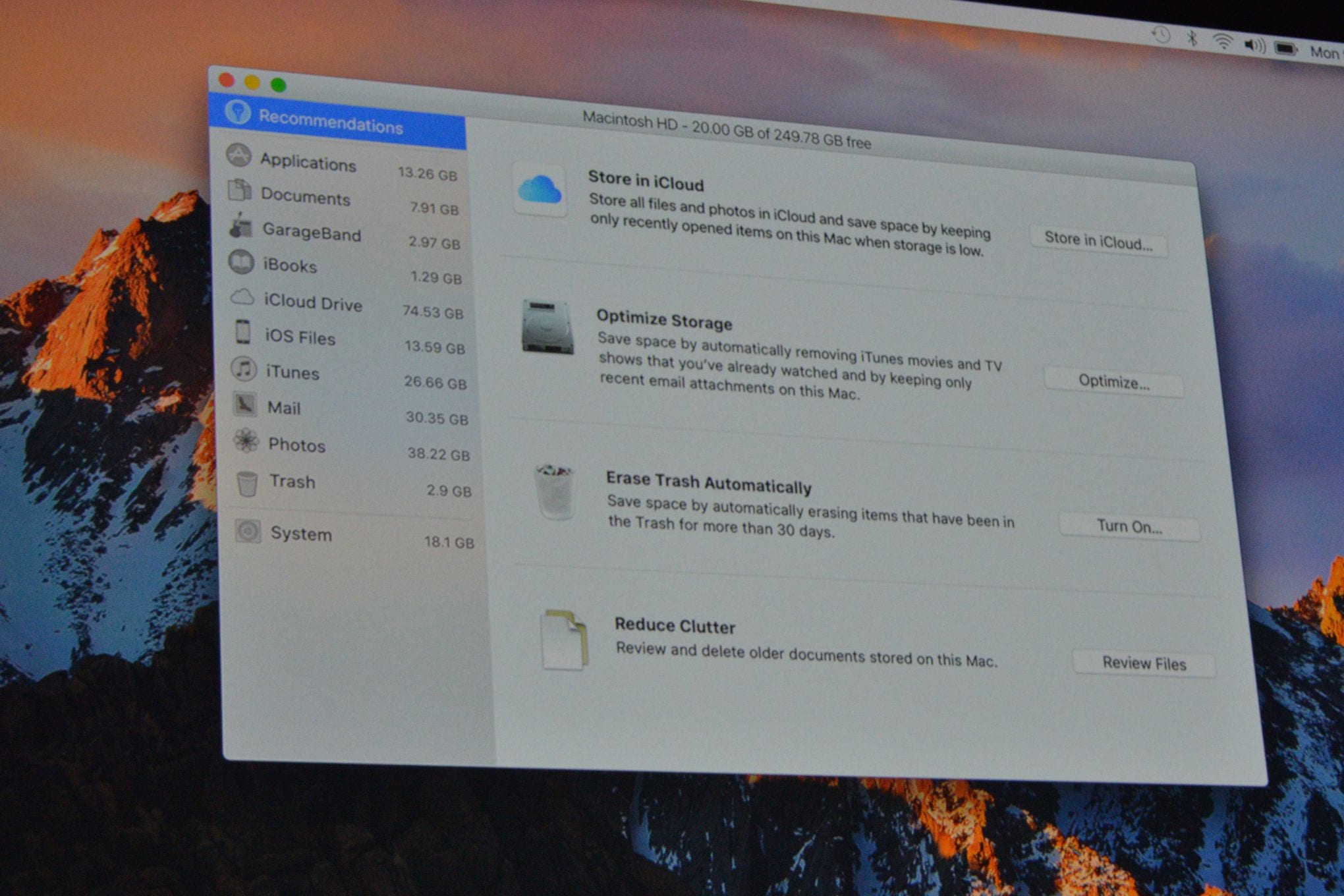
Task: Click the Trash bin icon in sidebar
Action: pos(247,484)
